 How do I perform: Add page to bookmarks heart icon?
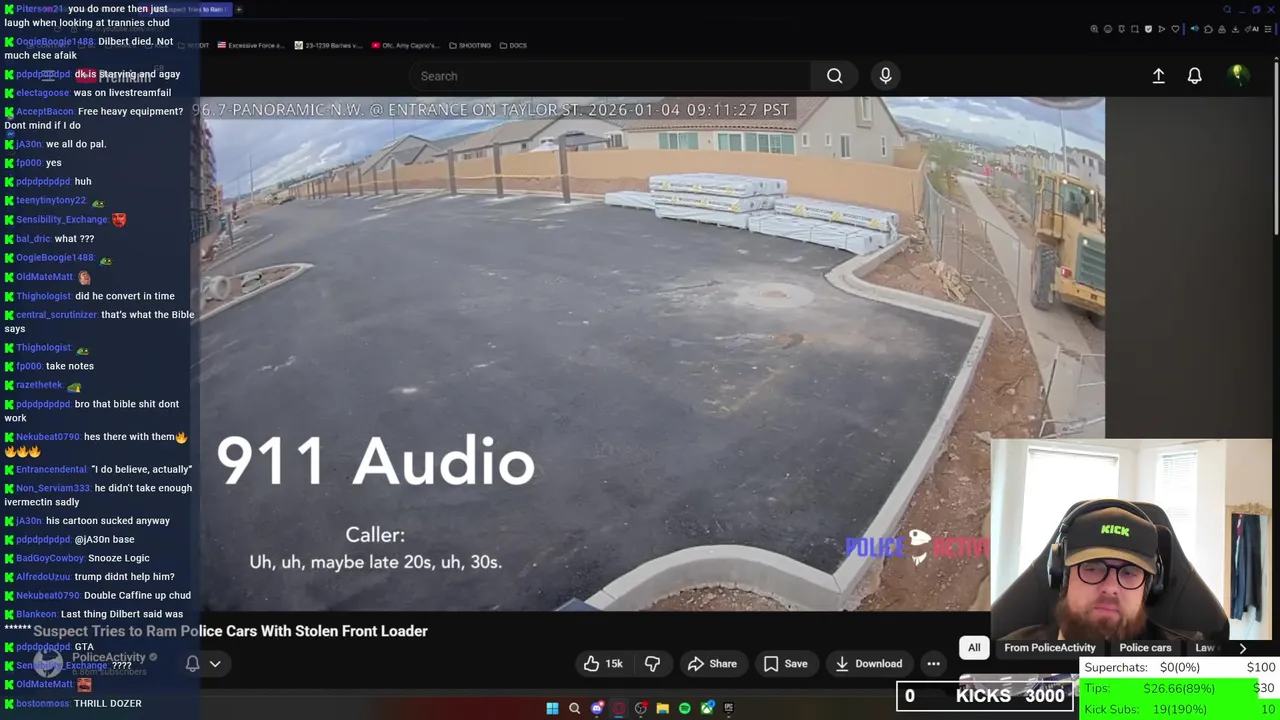click(1175, 29)
